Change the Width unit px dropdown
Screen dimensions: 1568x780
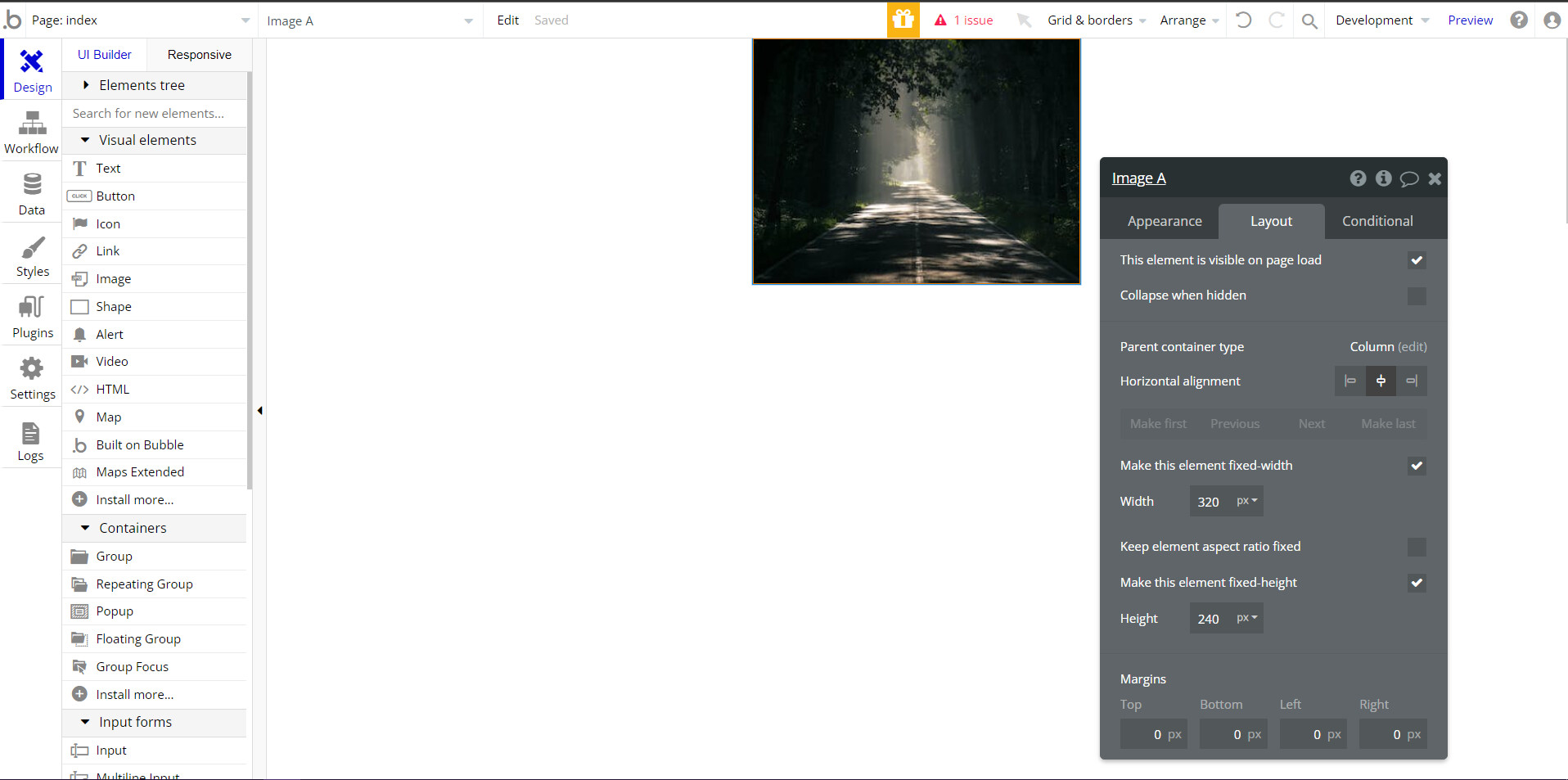click(1246, 501)
